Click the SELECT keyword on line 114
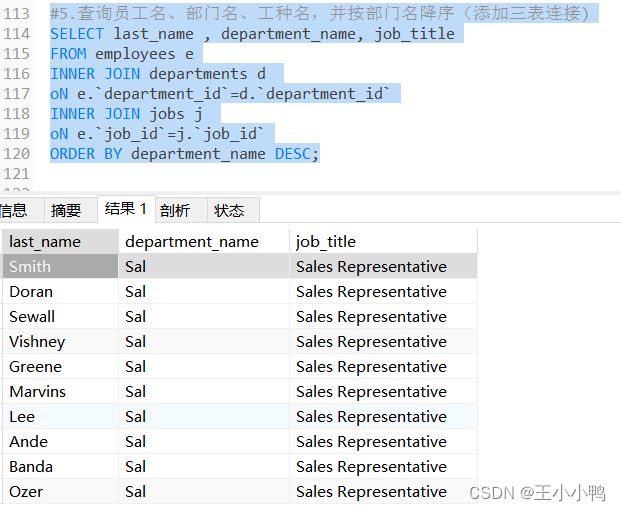621x511 pixels. click(77, 34)
